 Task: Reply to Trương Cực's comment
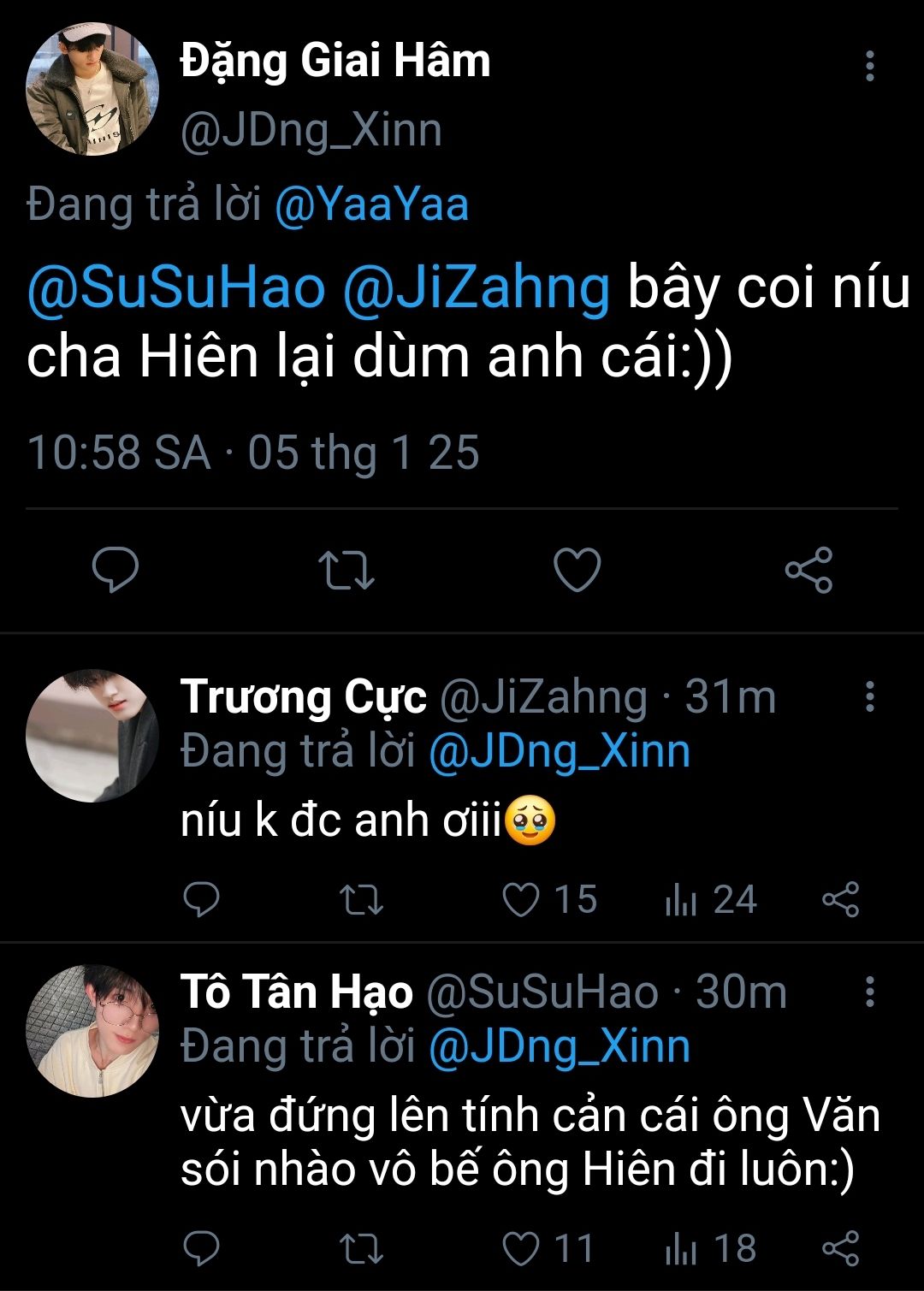click(202, 899)
